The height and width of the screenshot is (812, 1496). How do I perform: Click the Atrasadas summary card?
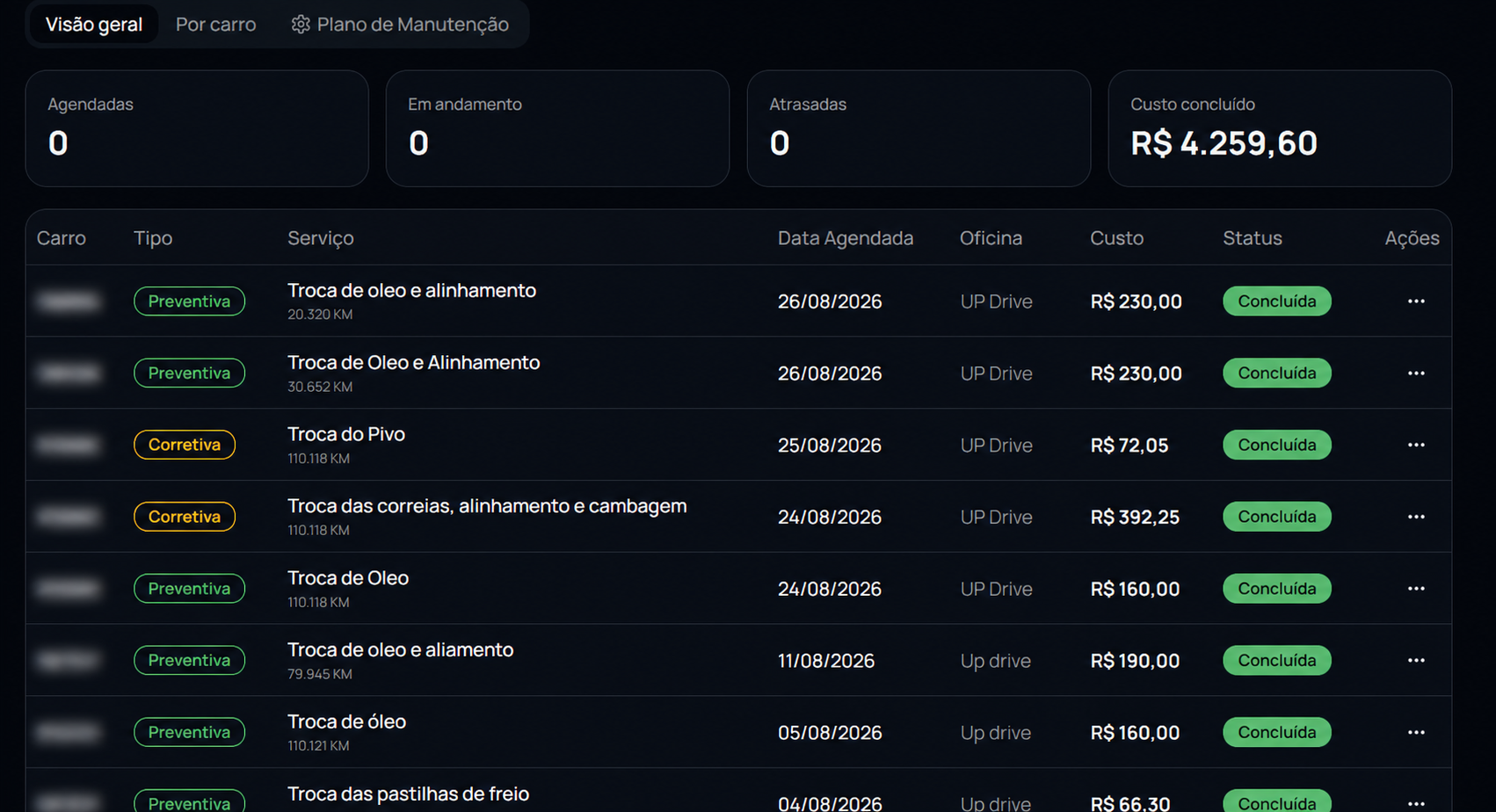[x=919, y=128]
